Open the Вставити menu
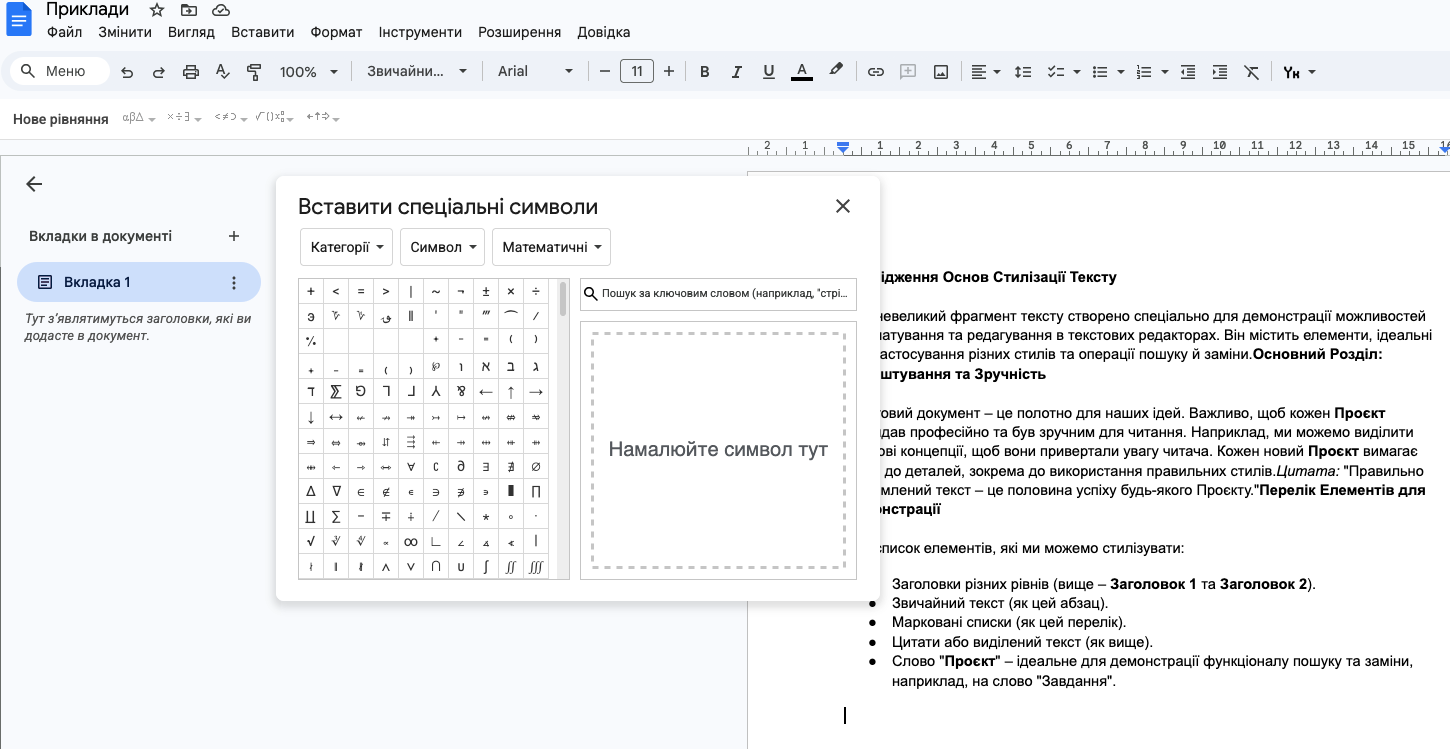The height and width of the screenshot is (749, 1450). pyautogui.click(x=262, y=32)
